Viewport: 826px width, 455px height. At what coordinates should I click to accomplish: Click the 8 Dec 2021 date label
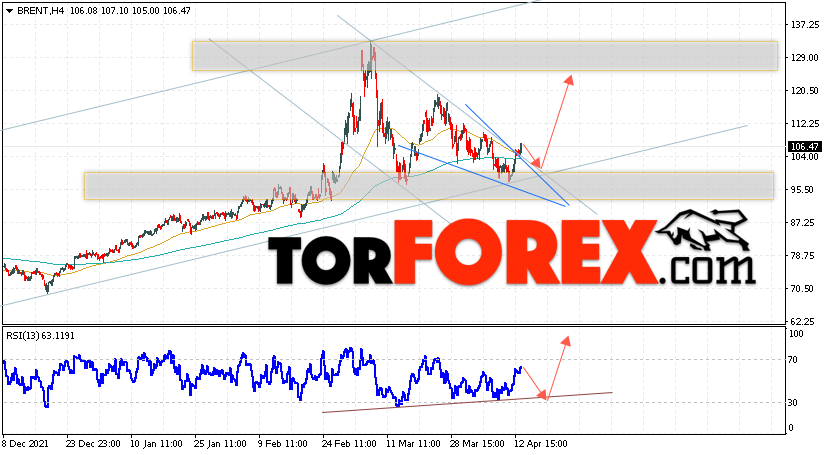pos(25,444)
